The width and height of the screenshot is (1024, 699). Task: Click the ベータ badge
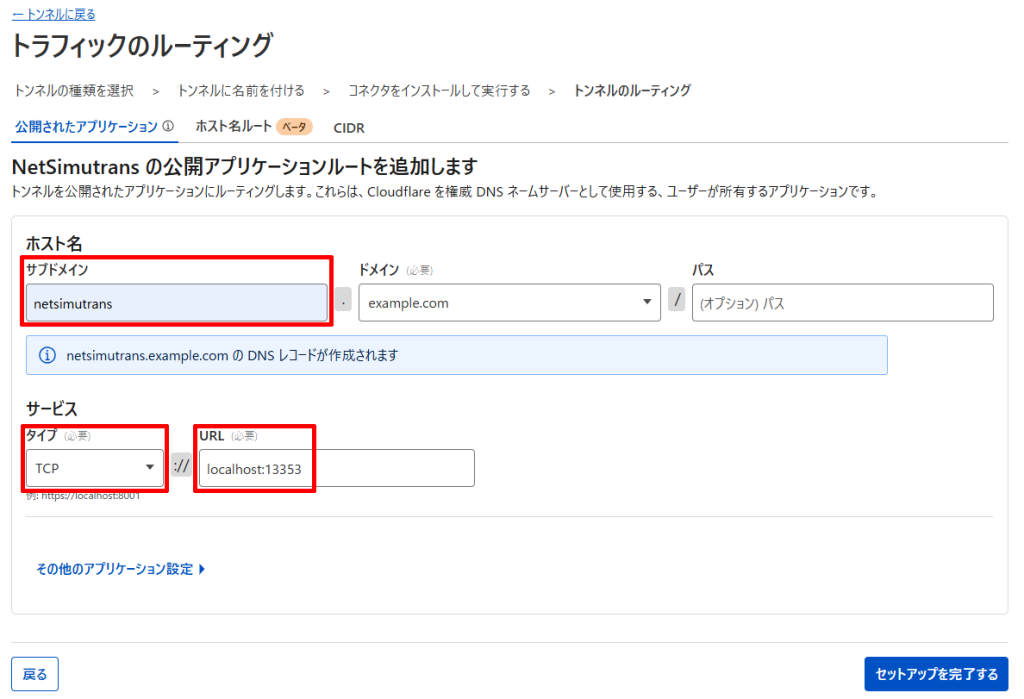tap(294, 127)
